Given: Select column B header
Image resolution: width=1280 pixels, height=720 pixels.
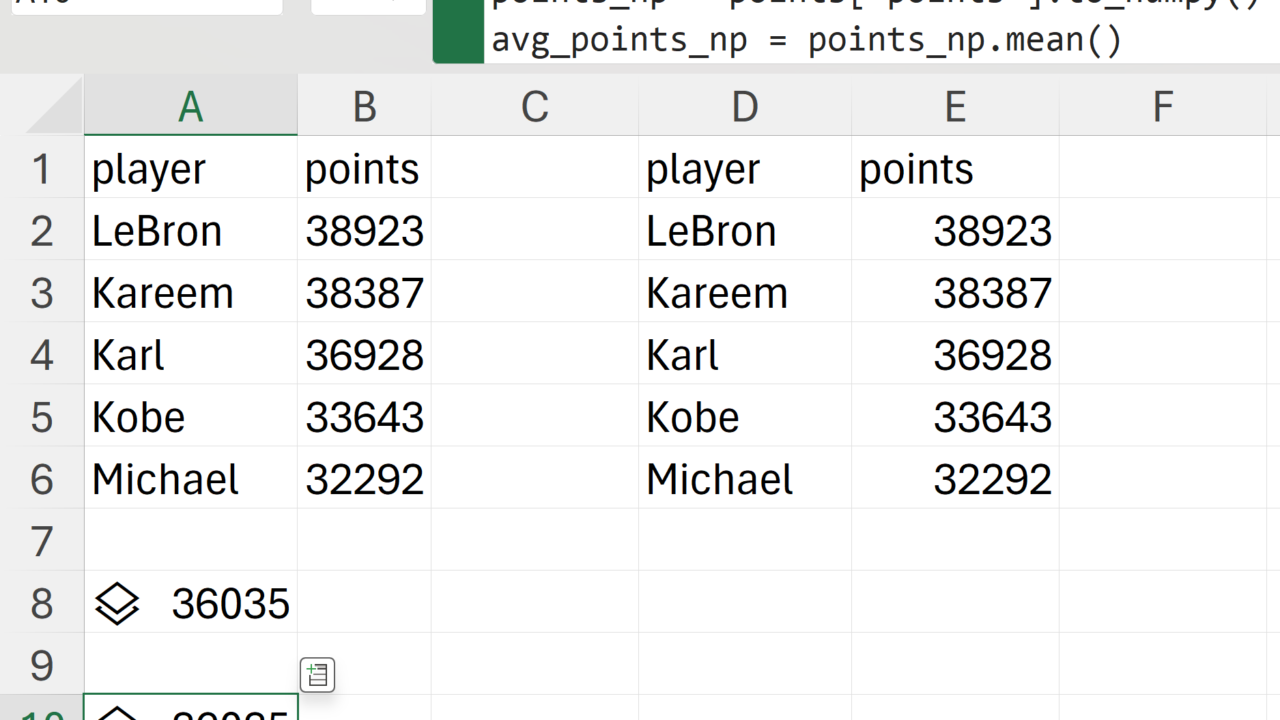Looking at the screenshot, I should [x=364, y=106].
